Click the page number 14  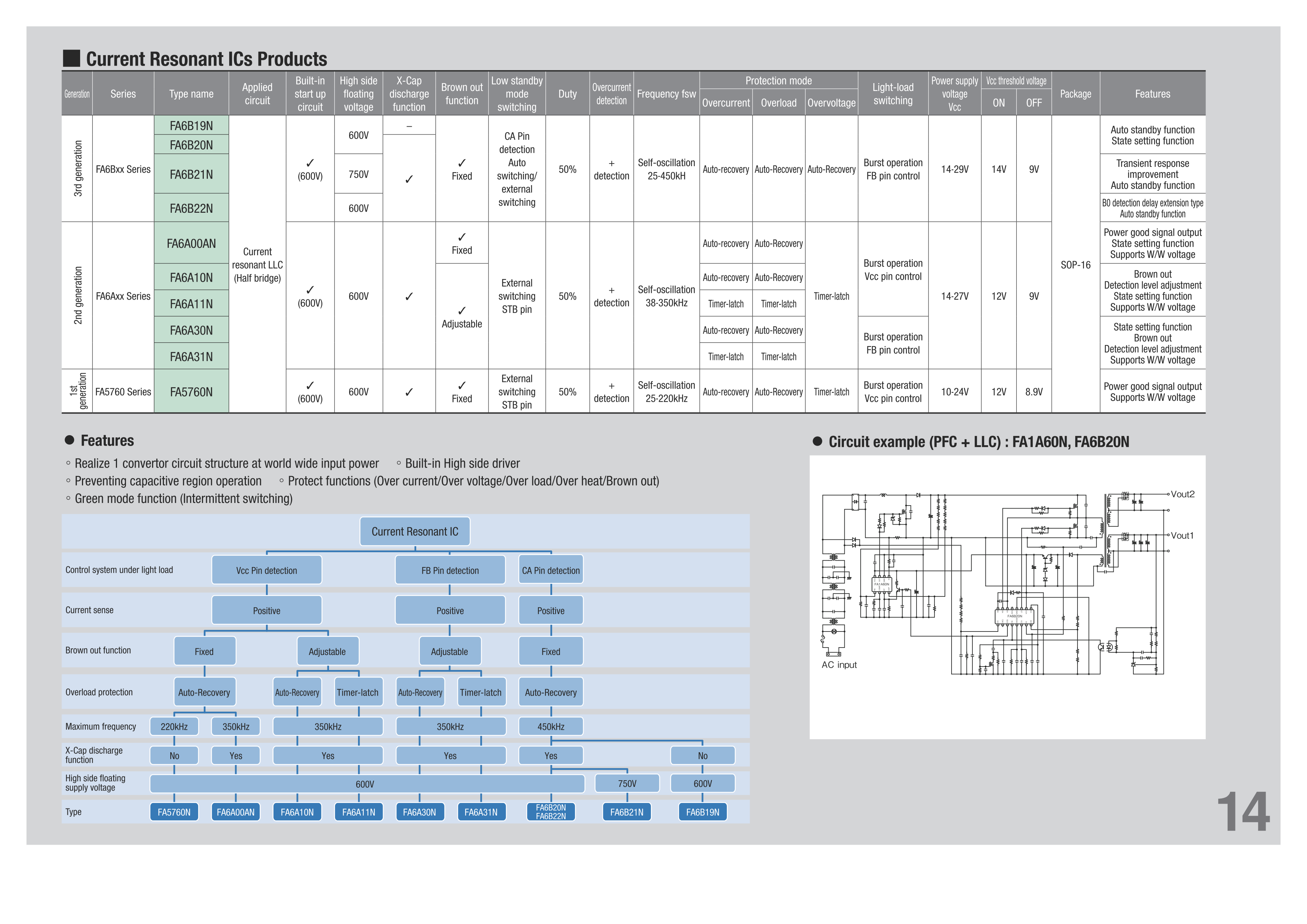(x=1243, y=811)
